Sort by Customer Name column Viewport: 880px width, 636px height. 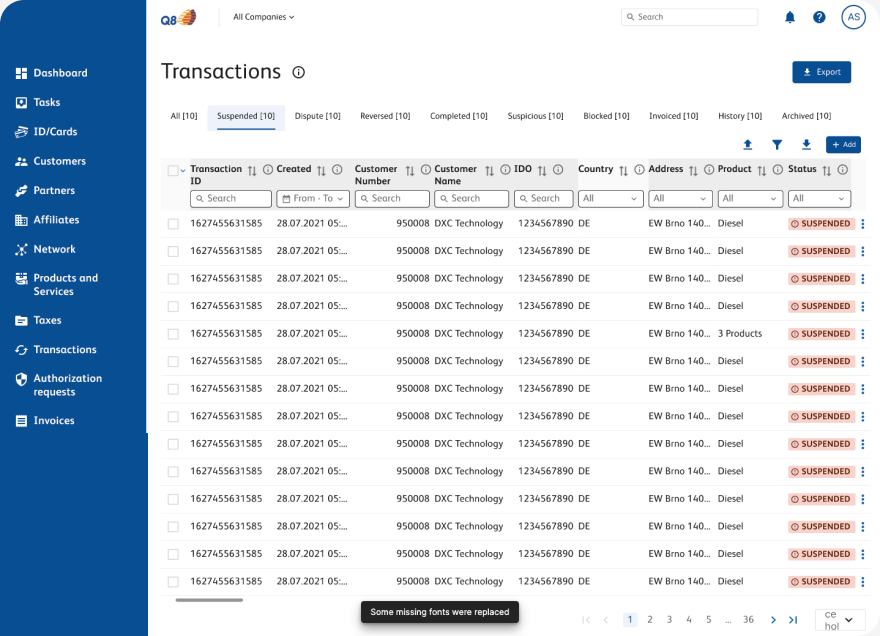coord(489,171)
